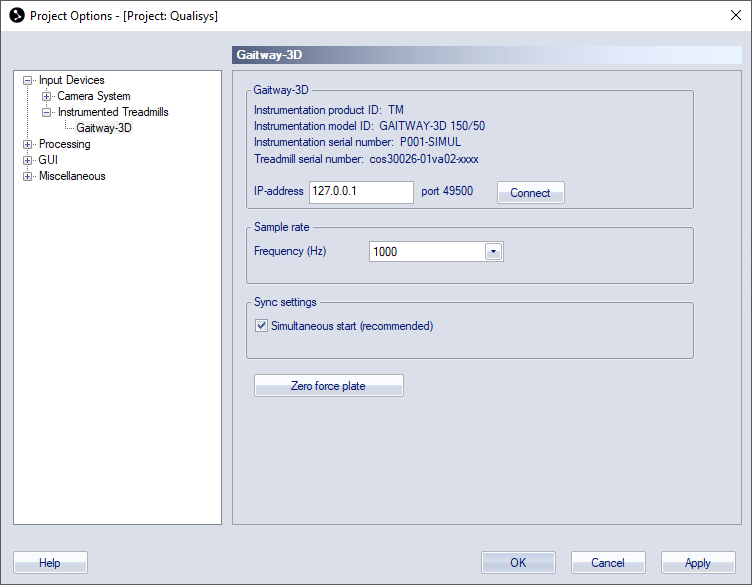Click into the IP-address field
The height and width of the screenshot is (585, 752).
[x=361, y=192]
